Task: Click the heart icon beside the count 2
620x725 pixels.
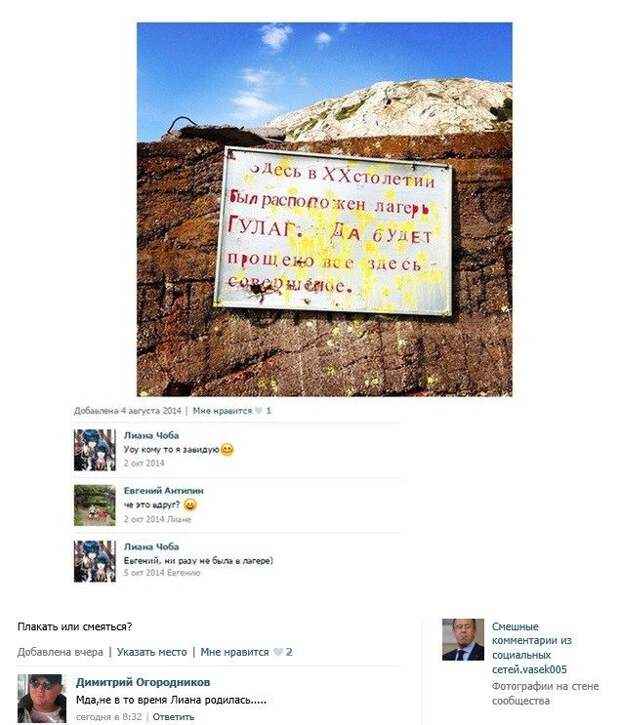Action: click(278, 652)
